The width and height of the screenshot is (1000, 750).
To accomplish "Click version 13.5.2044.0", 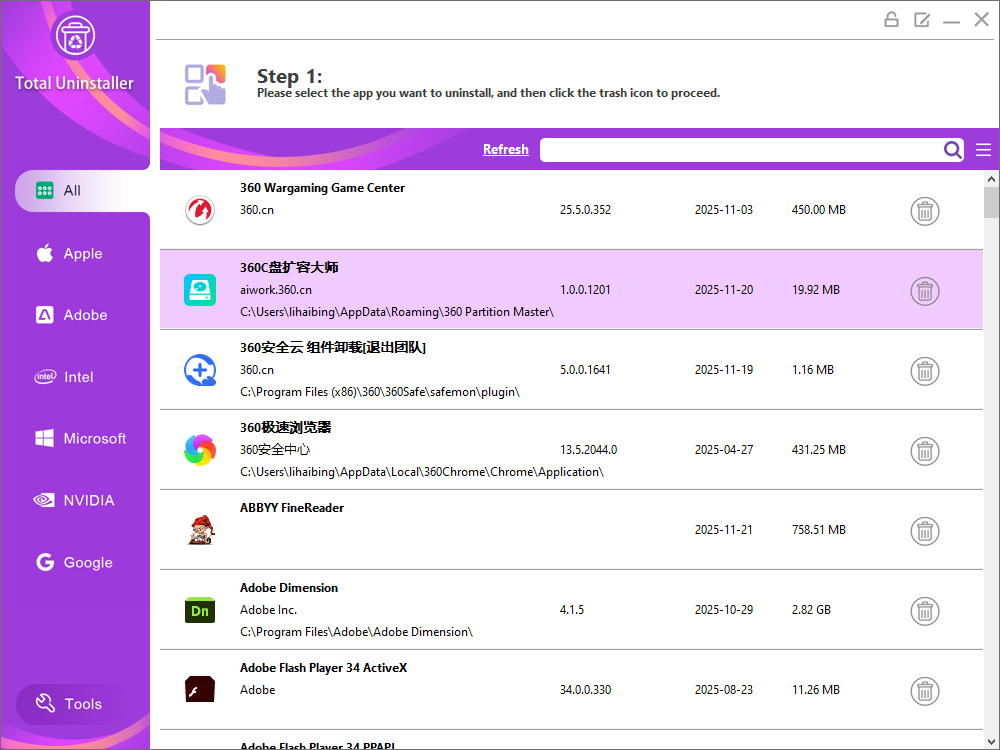I will coord(589,450).
